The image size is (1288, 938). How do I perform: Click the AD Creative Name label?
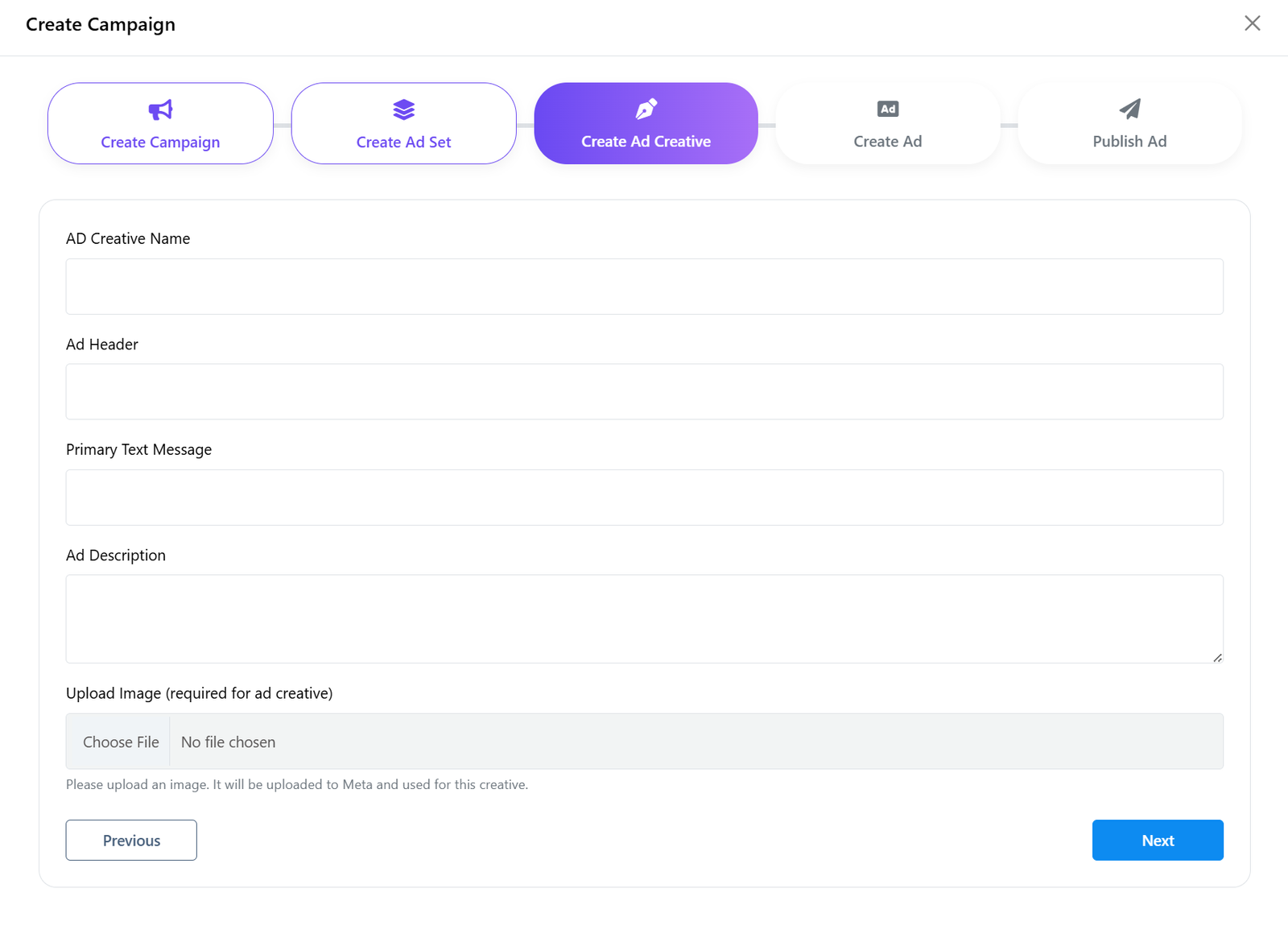(x=128, y=239)
